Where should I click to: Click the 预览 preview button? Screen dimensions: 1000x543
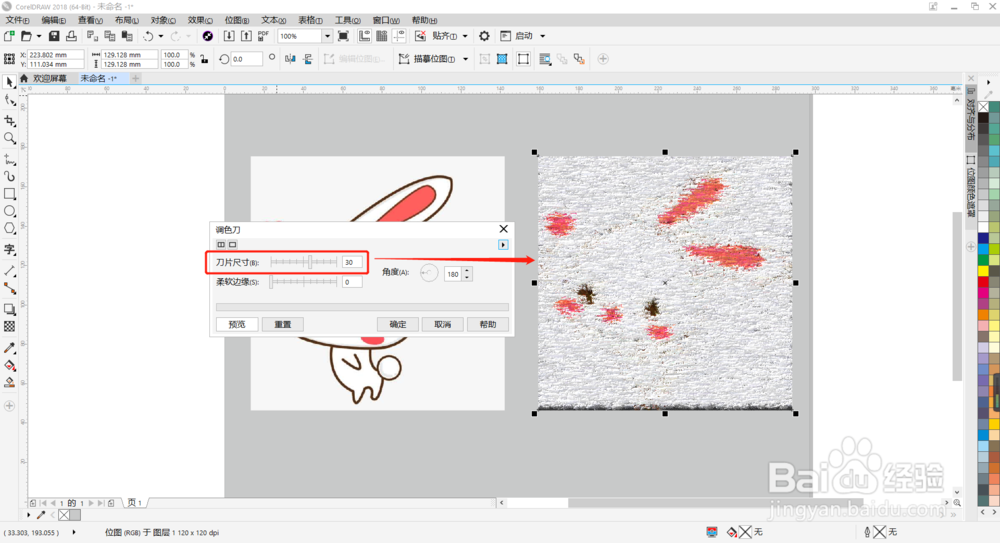coord(237,324)
